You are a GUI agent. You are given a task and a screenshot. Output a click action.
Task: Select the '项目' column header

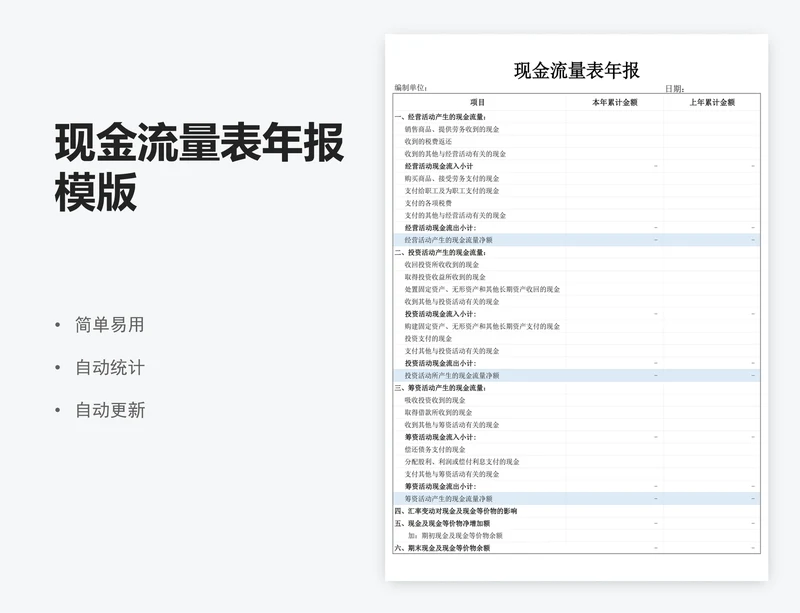[x=478, y=102]
